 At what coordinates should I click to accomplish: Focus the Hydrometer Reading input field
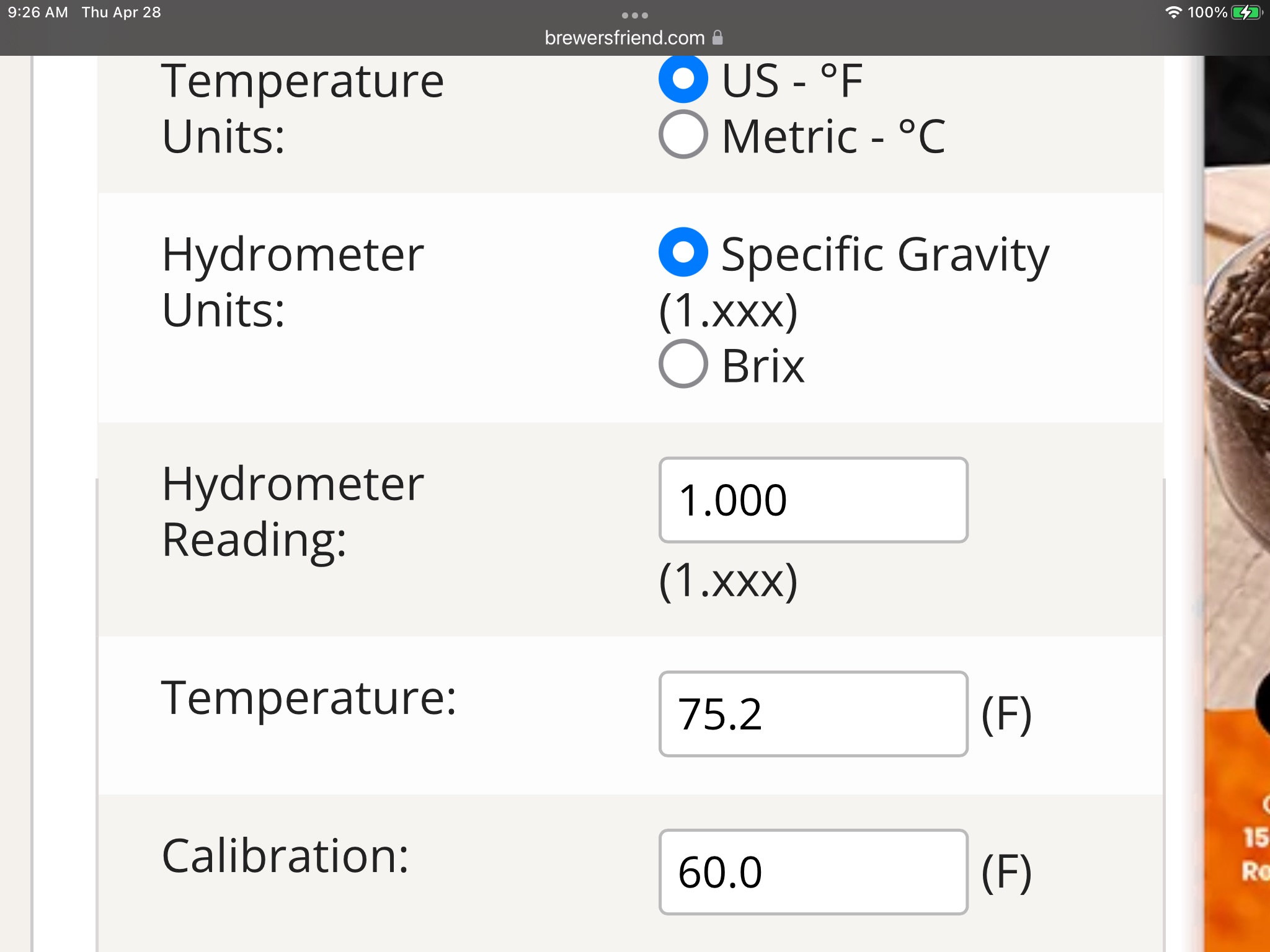tap(813, 500)
